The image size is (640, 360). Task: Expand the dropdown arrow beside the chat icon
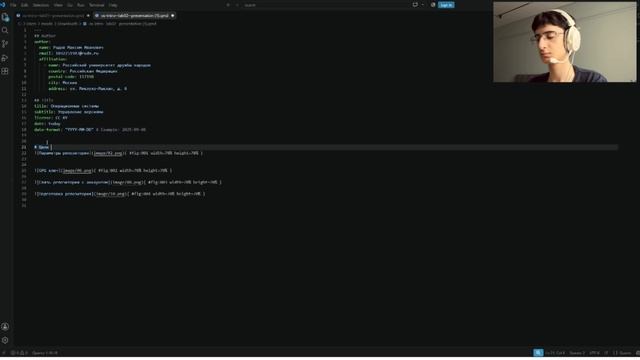coord(422,5)
